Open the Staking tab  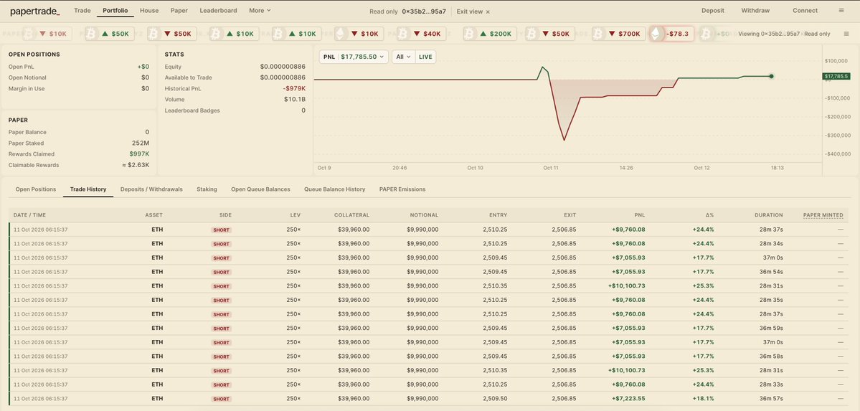tap(207, 189)
